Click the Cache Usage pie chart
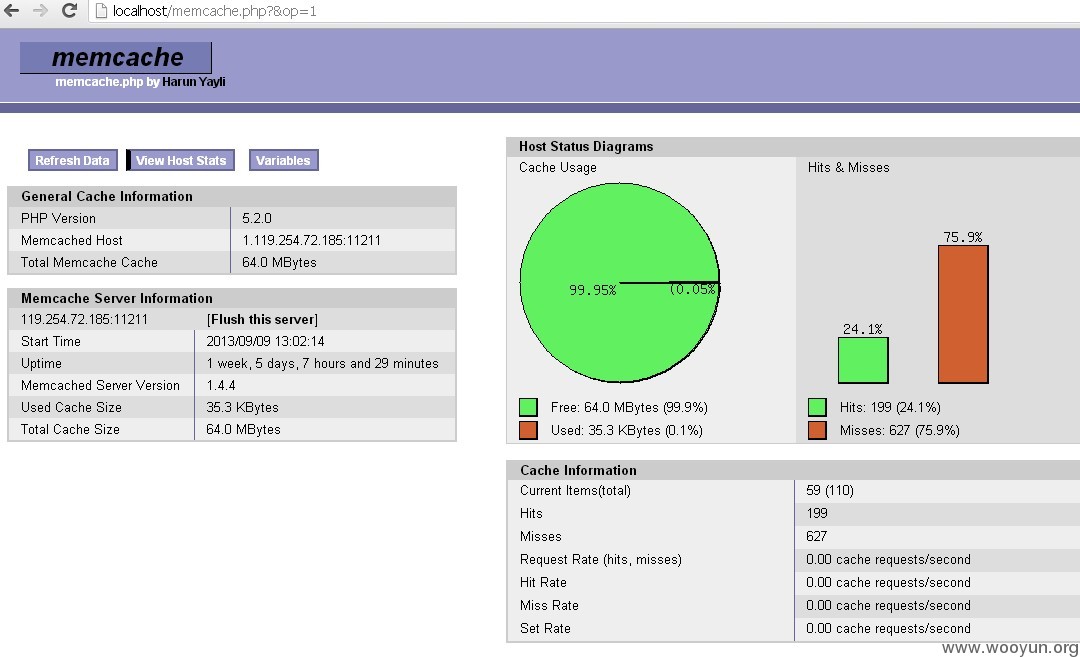The image size is (1080, 657). [620, 282]
